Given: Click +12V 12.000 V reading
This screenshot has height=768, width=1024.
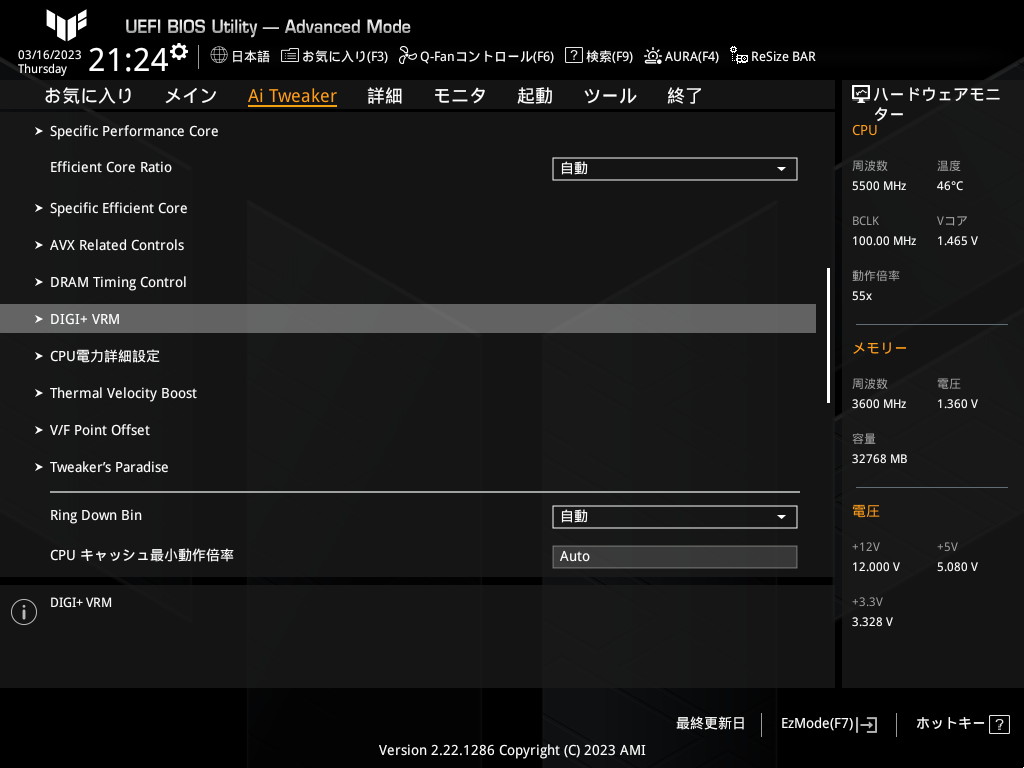Looking at the screenshot, I should (x=875, y=567).
